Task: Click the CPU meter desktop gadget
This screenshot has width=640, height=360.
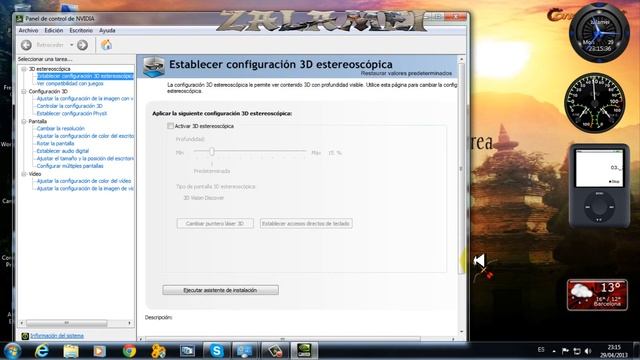Action: 595,102
